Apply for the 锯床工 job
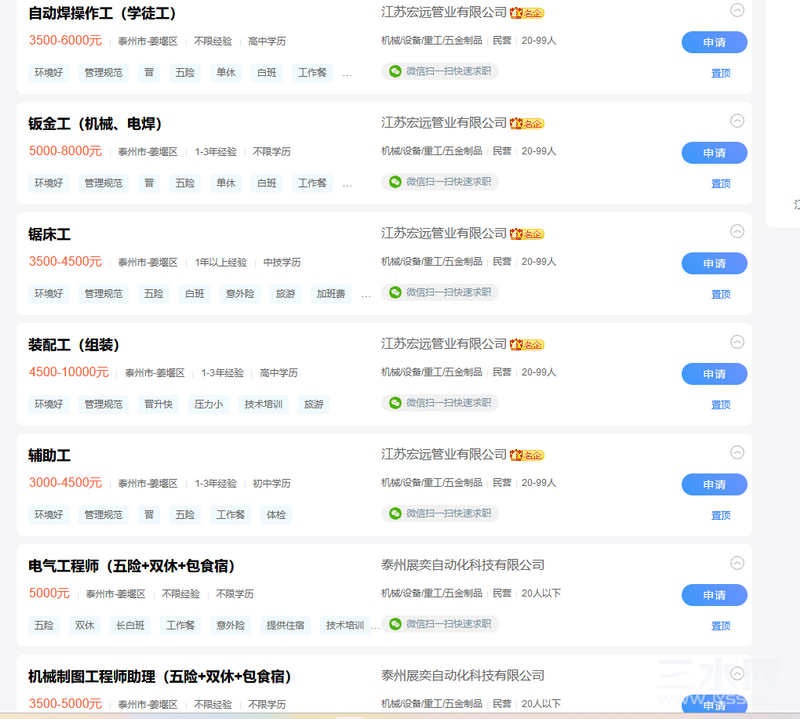The height and width of the screenshot is (719, 800). coord(714,263)
